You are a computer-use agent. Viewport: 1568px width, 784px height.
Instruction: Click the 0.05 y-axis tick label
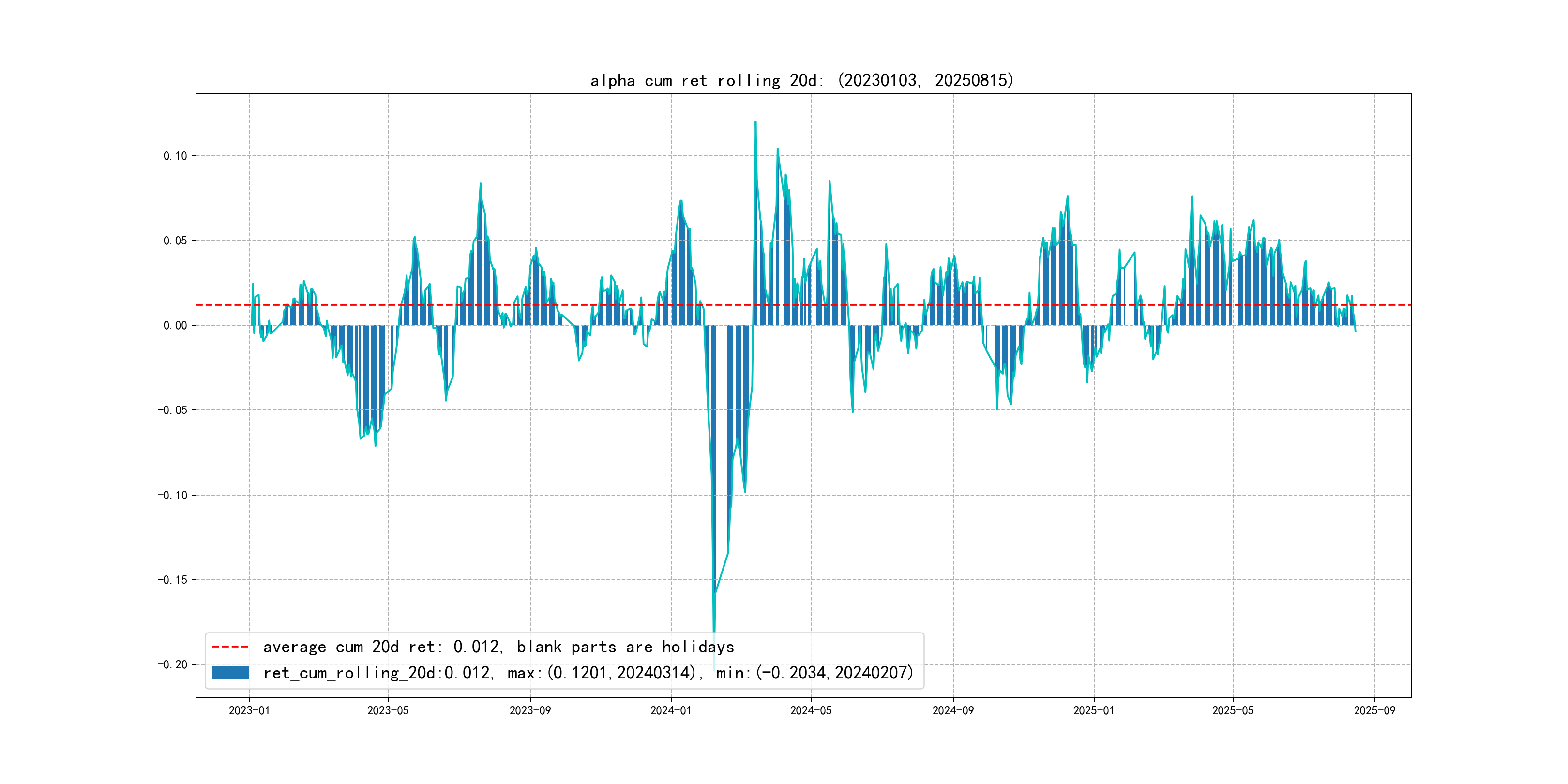(x=175, y=241)
